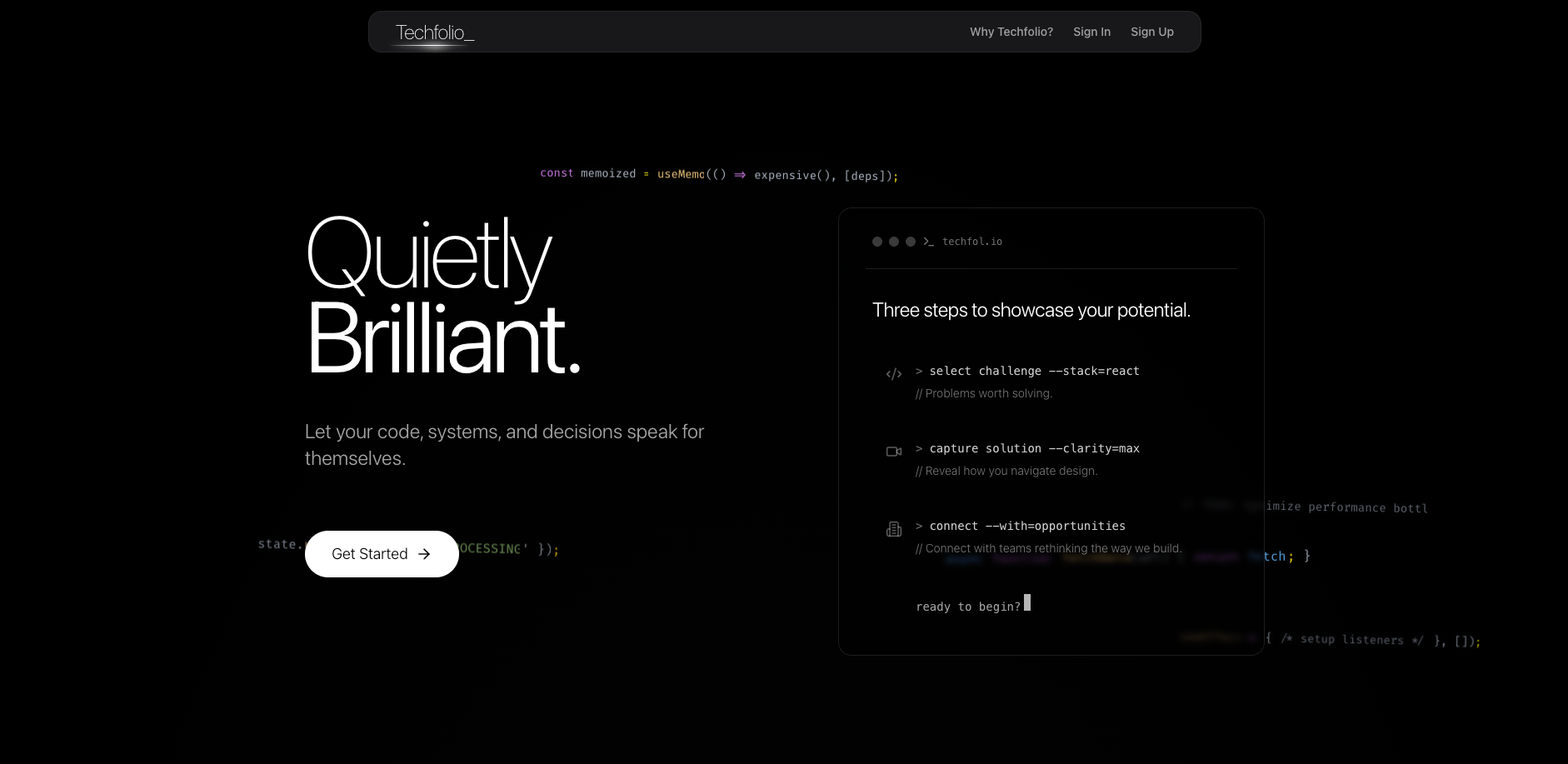Click the first traffic-light dot on the terminal
Screen dimensions: 1568x764
pos(876,241)
